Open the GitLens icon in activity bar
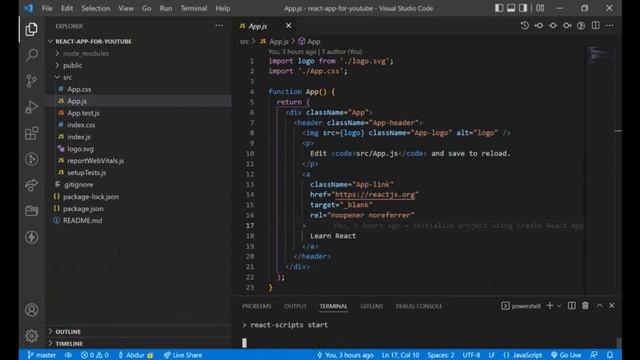640x360 pixels. pyautogui.click(x=31, y=159)
